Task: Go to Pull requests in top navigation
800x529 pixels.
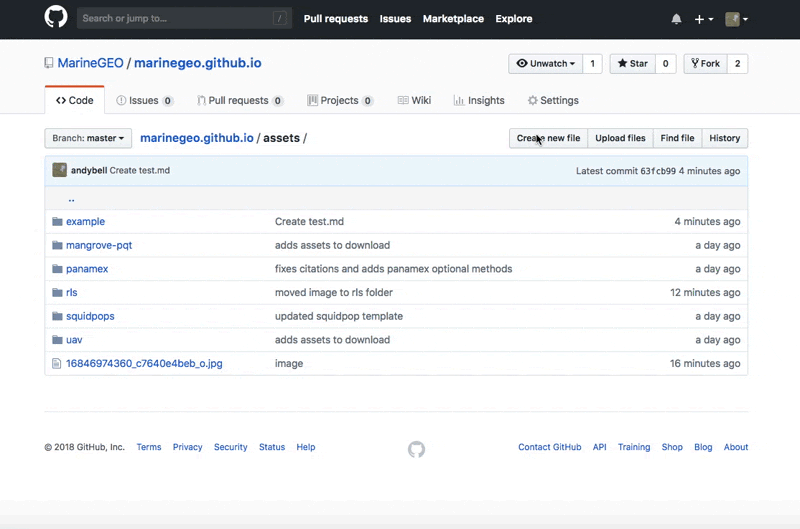Action: [x=336, y=19]
